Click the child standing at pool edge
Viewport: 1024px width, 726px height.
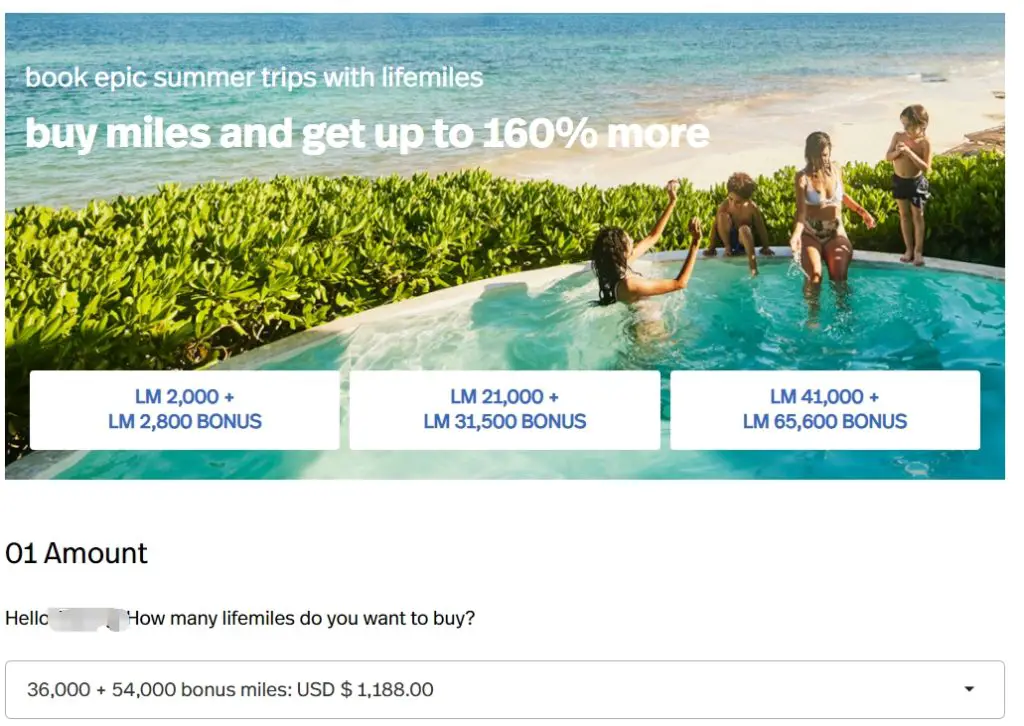tap(911, 180)
